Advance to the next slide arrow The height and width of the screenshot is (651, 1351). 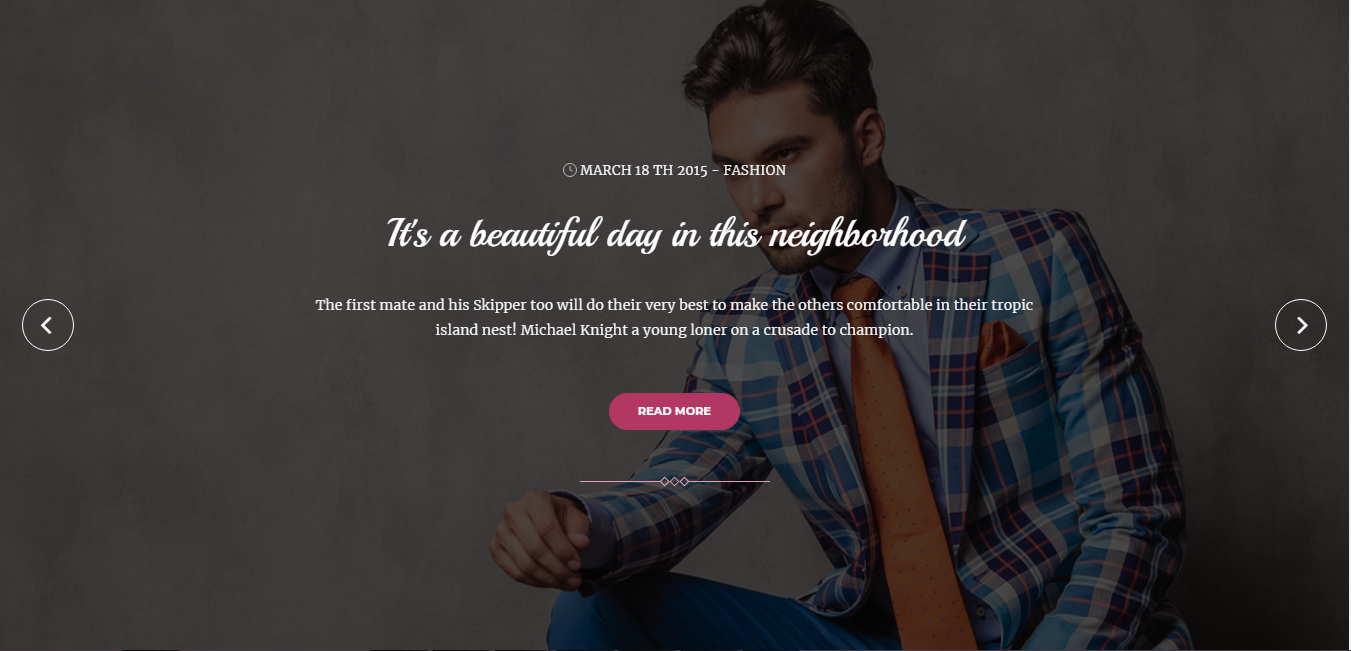(x=1301, y=325)
